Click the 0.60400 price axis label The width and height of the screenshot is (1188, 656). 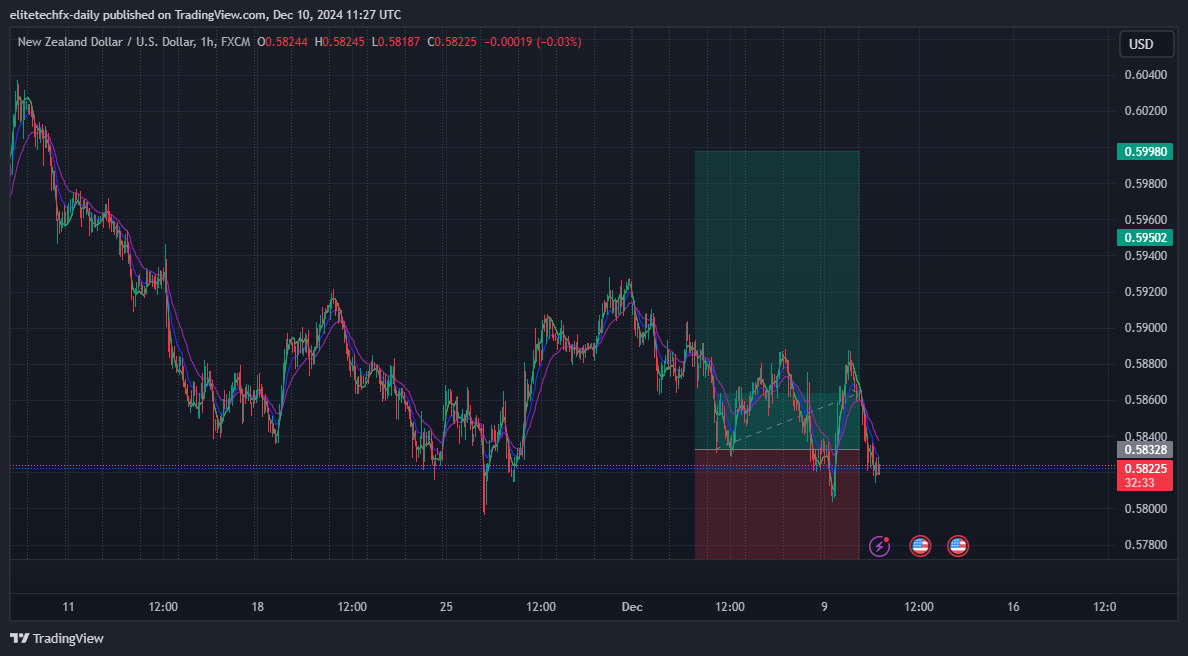1146,75
